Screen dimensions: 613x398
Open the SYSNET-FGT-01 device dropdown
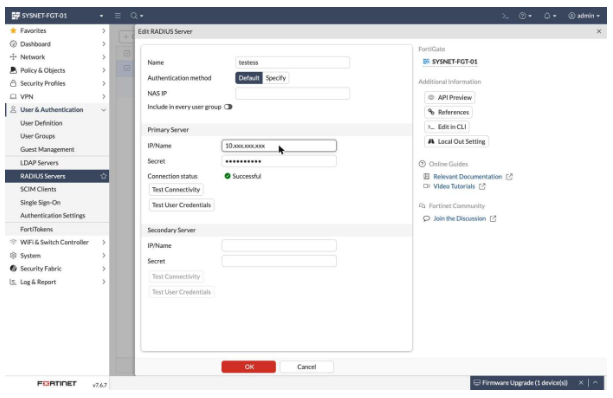pyautogui.click(x=57, y=16)
